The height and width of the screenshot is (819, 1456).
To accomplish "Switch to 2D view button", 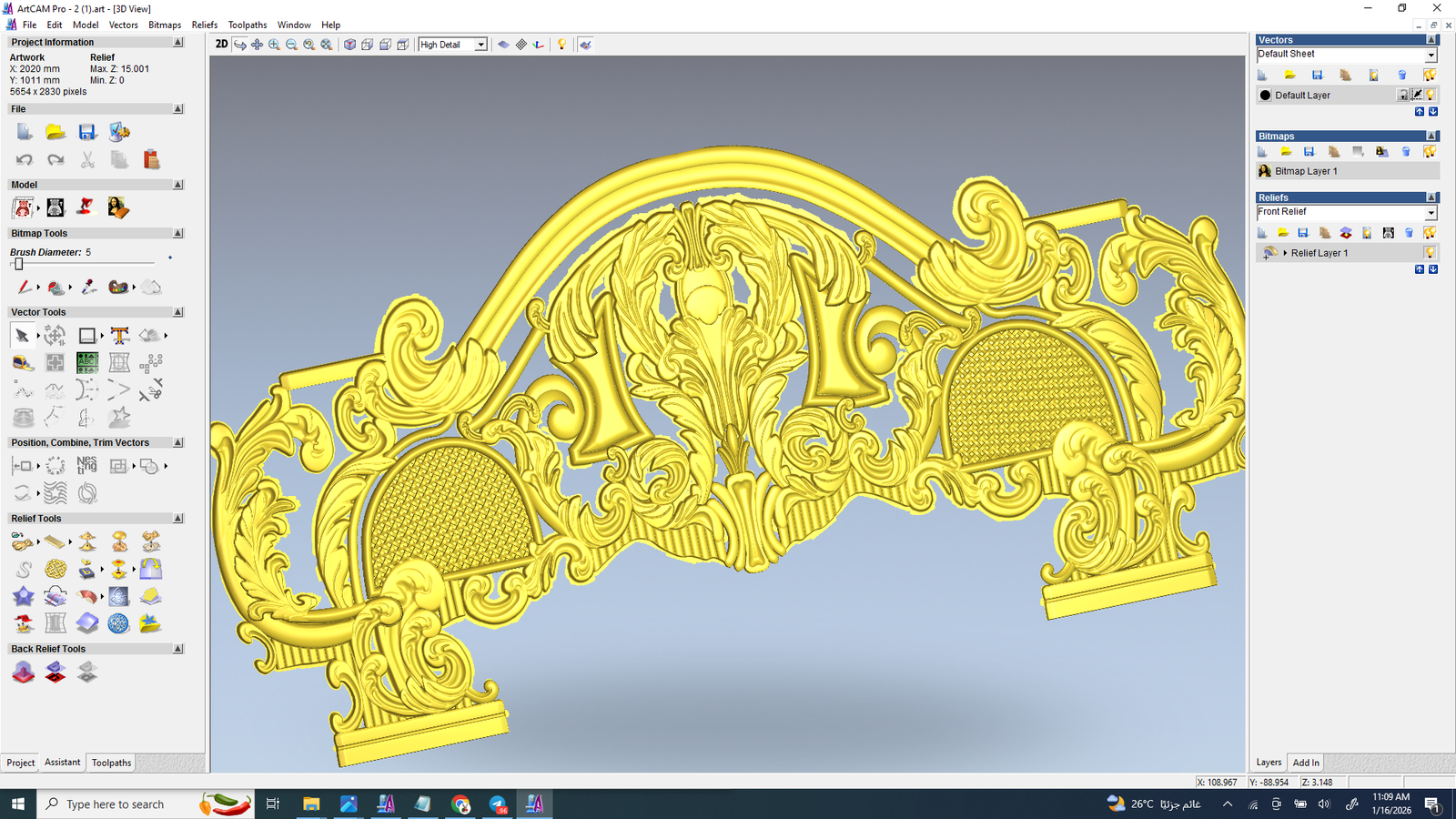I will pos(221,45).
